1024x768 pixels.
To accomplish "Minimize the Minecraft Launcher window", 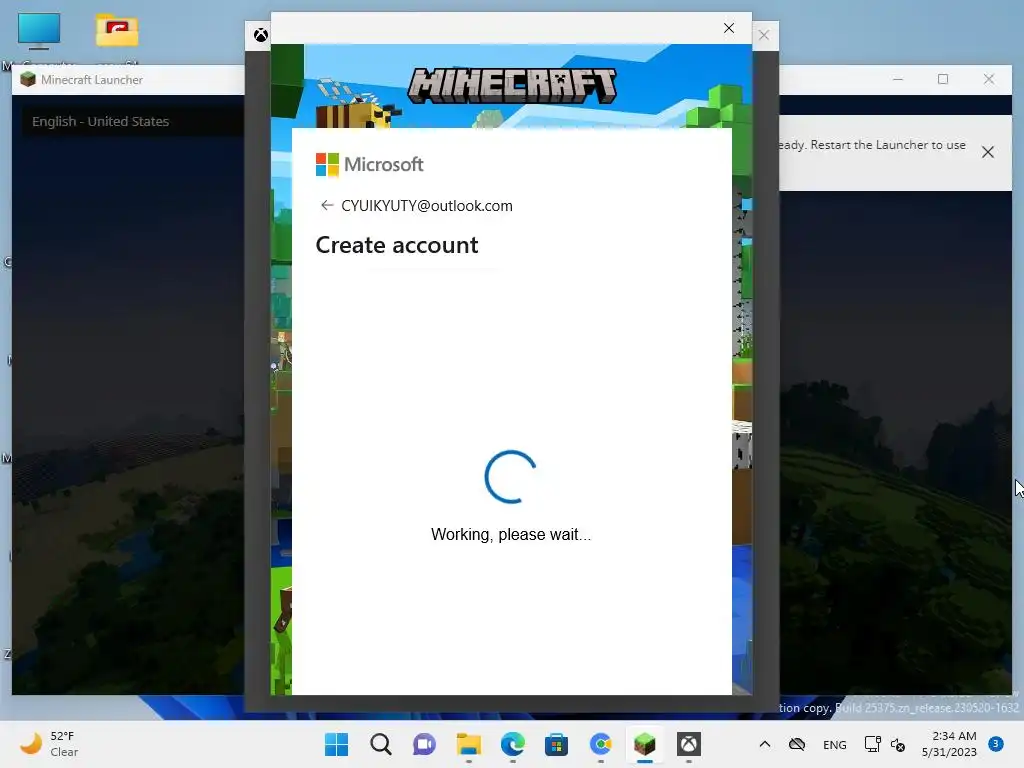I will 898,80.
